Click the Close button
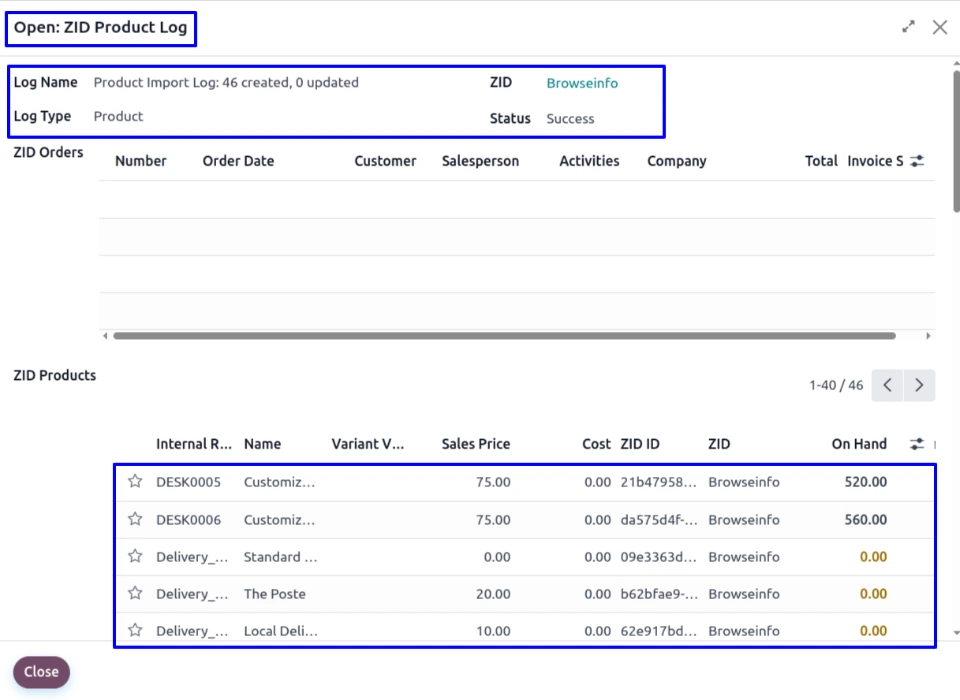The image size is (960, 700). [41, 672]
